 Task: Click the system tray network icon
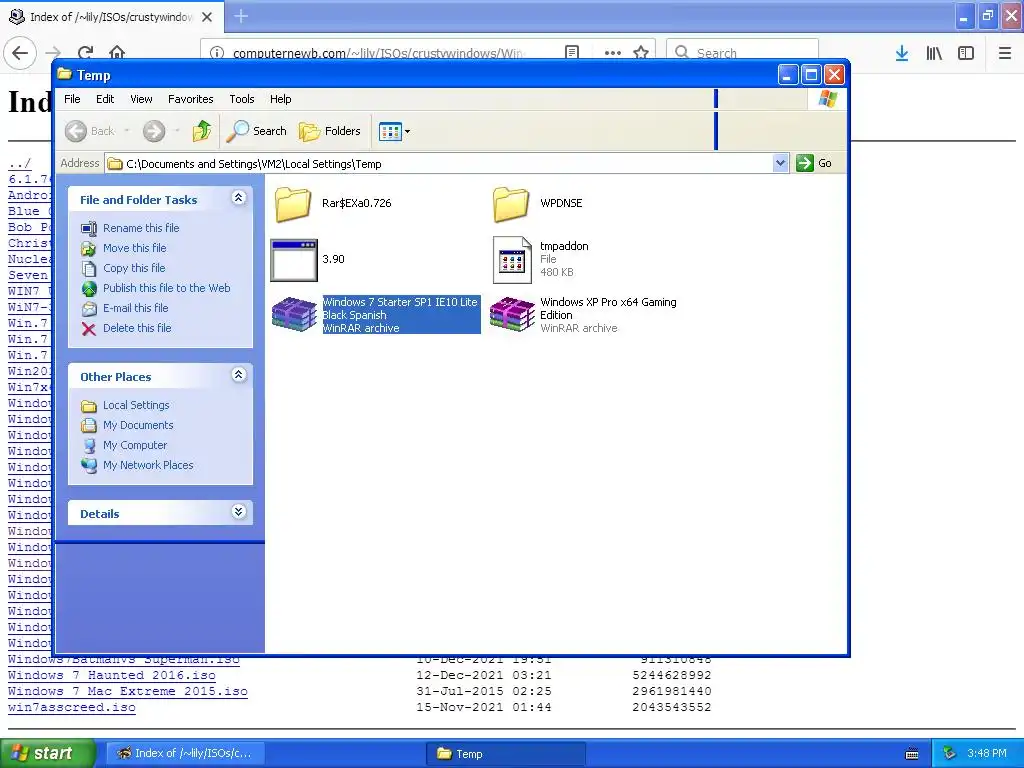[949, 754]
